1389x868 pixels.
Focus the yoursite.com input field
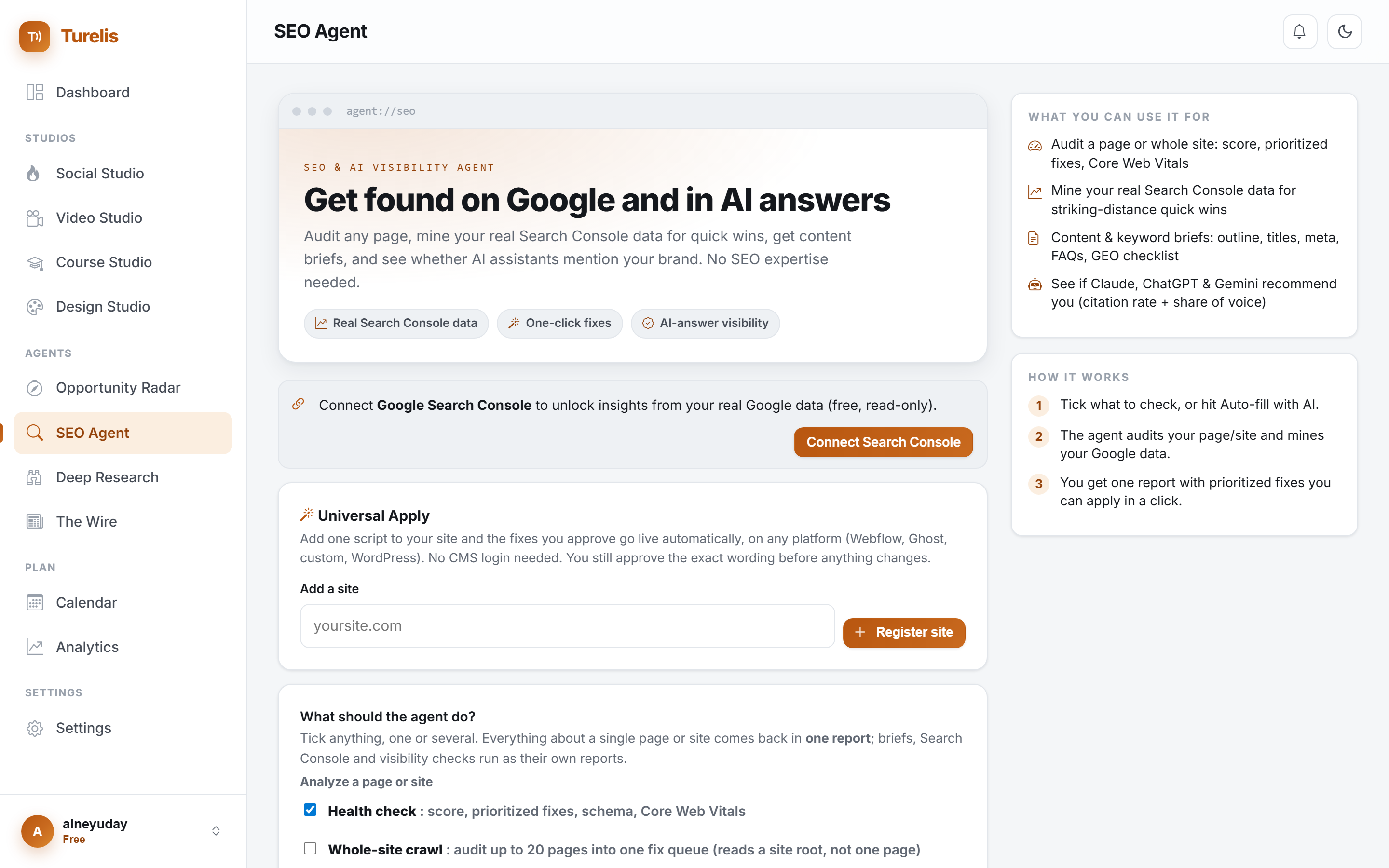[567, 626]
